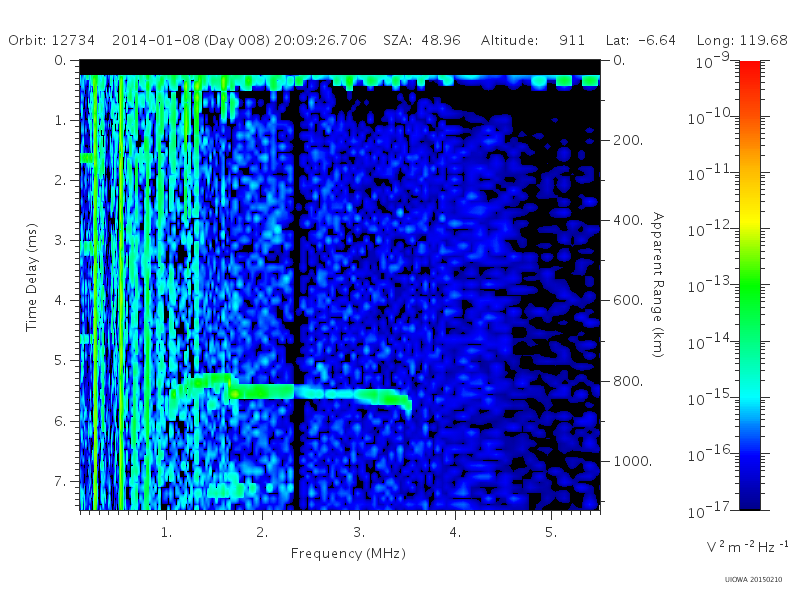Image resolution: width=800 pixels, height=600 pixels.
Task: Click the Lat: -6.64 value
Action: click(x=641, y=40)
